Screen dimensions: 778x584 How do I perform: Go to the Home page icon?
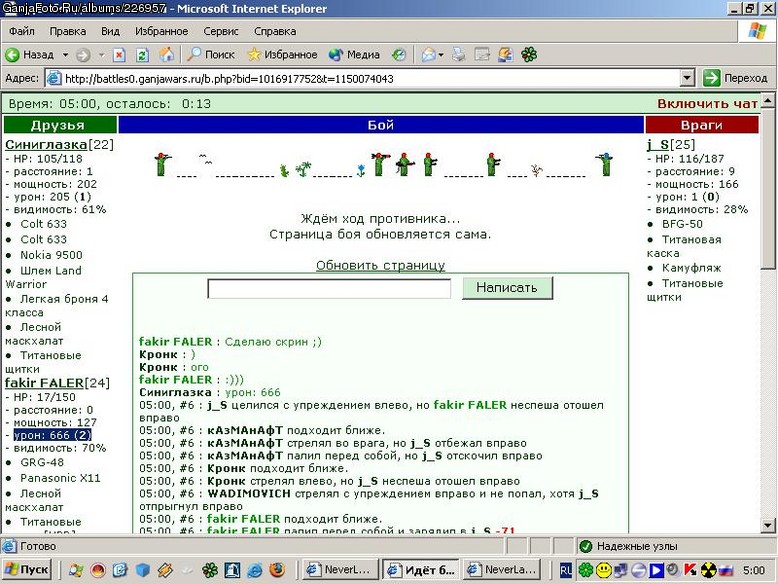tap(167, 55)
